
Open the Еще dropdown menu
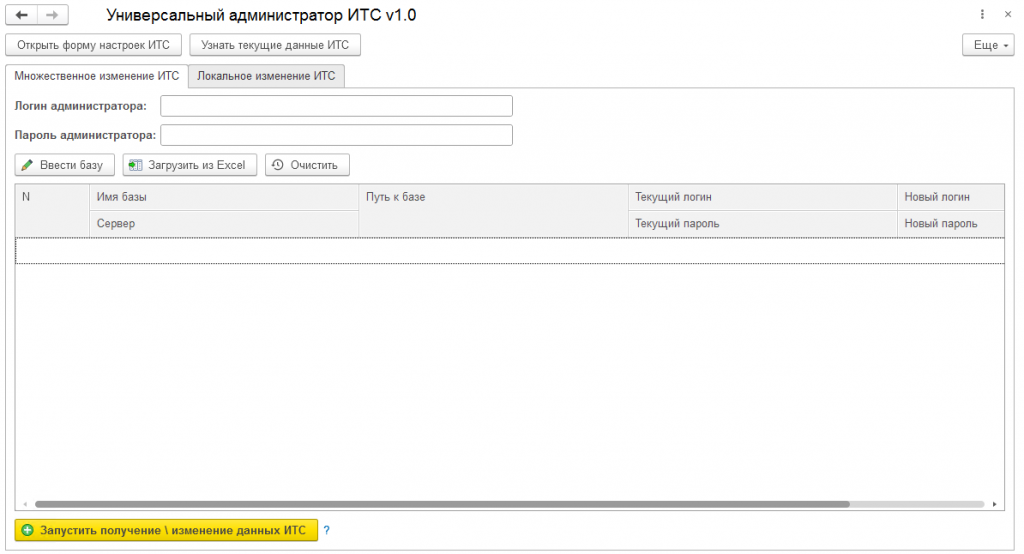coord(988,45)
